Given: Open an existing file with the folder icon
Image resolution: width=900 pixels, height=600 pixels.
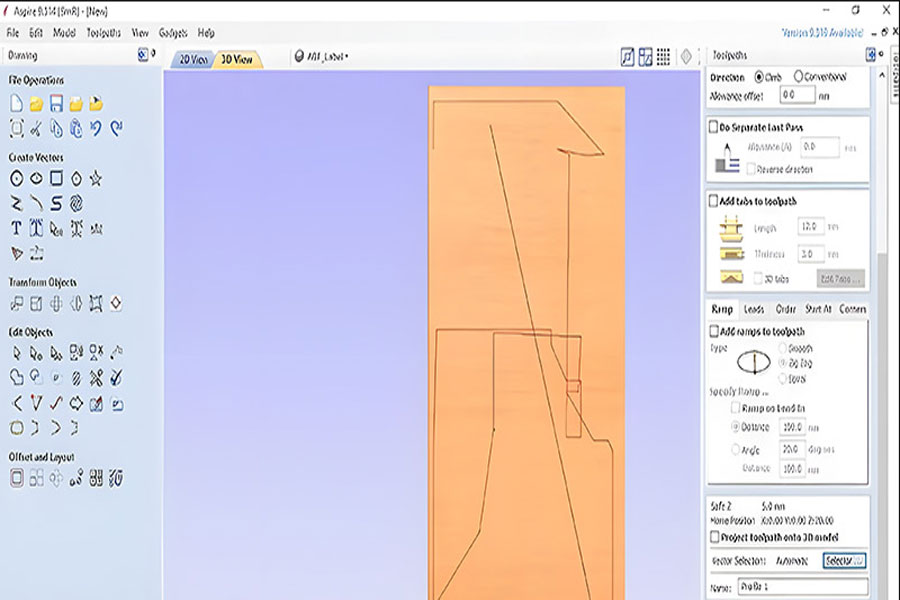Looking at the screenshot, I should click(x=36, y=104).
